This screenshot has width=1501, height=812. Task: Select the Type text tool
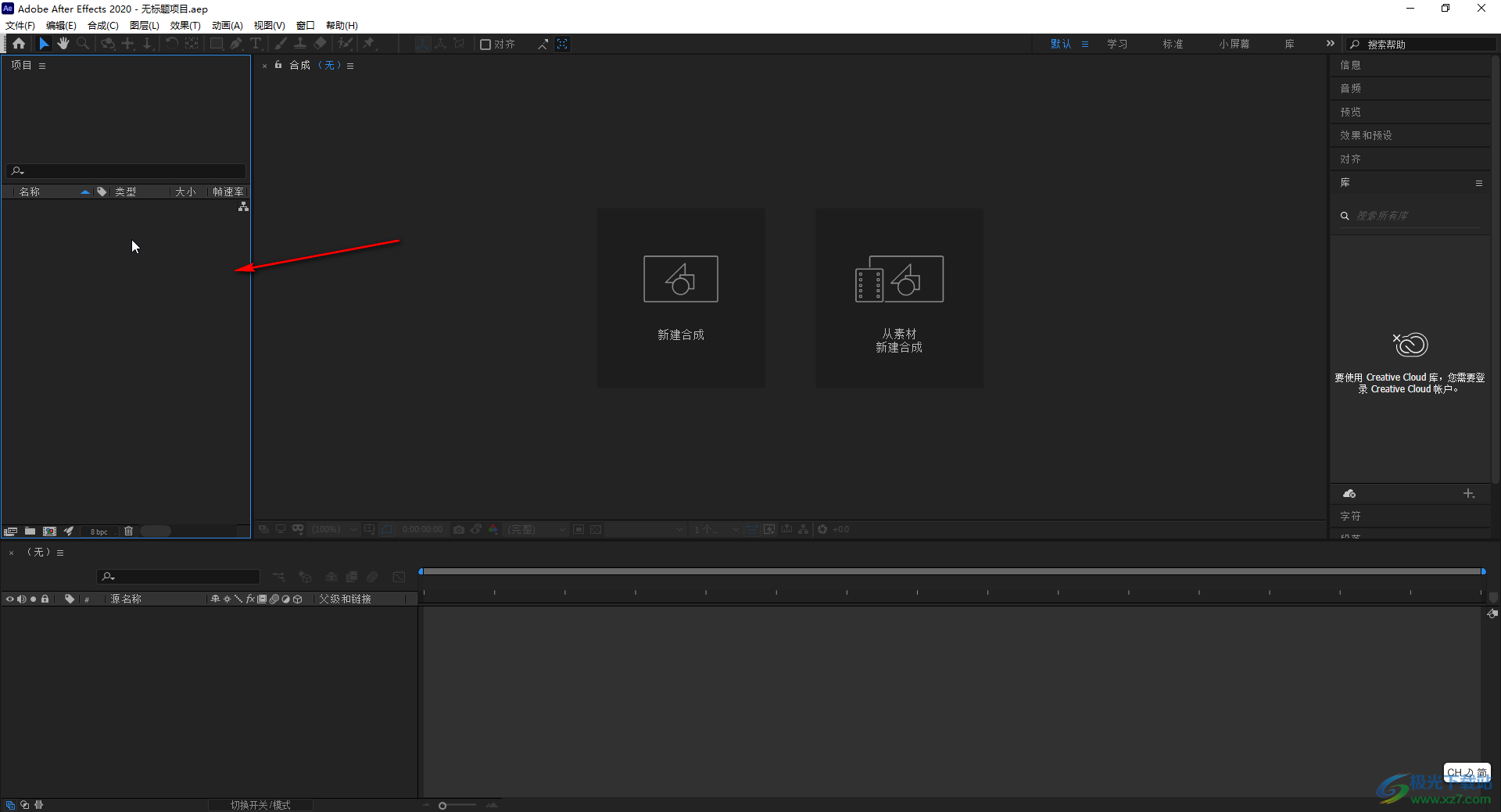tap(256, 44)
